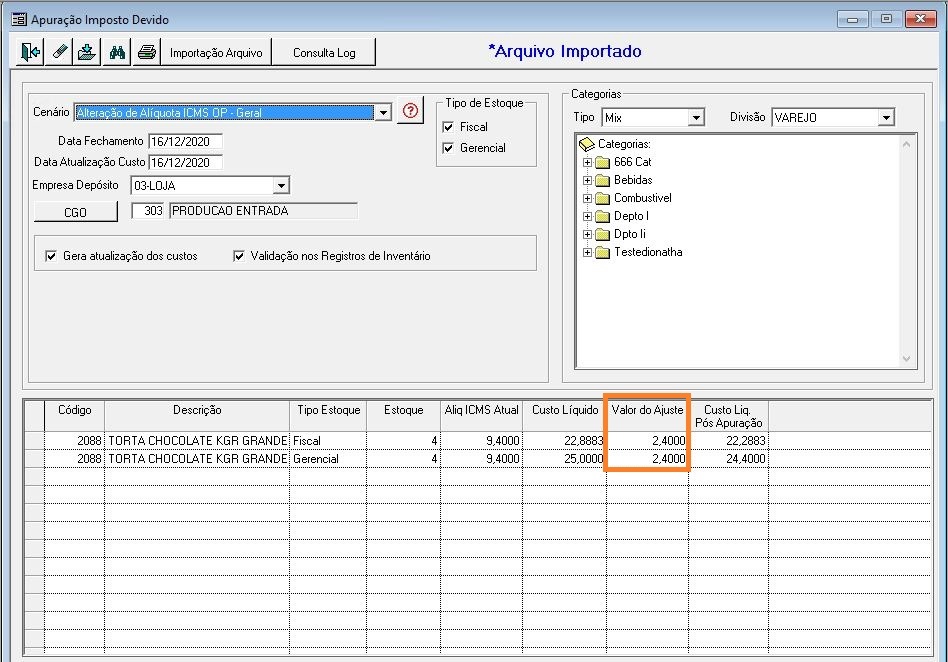Click the Testedionatha folder icon
This screenshot has height=662, width=948.
pyautogui.click(x=602, y=252)
